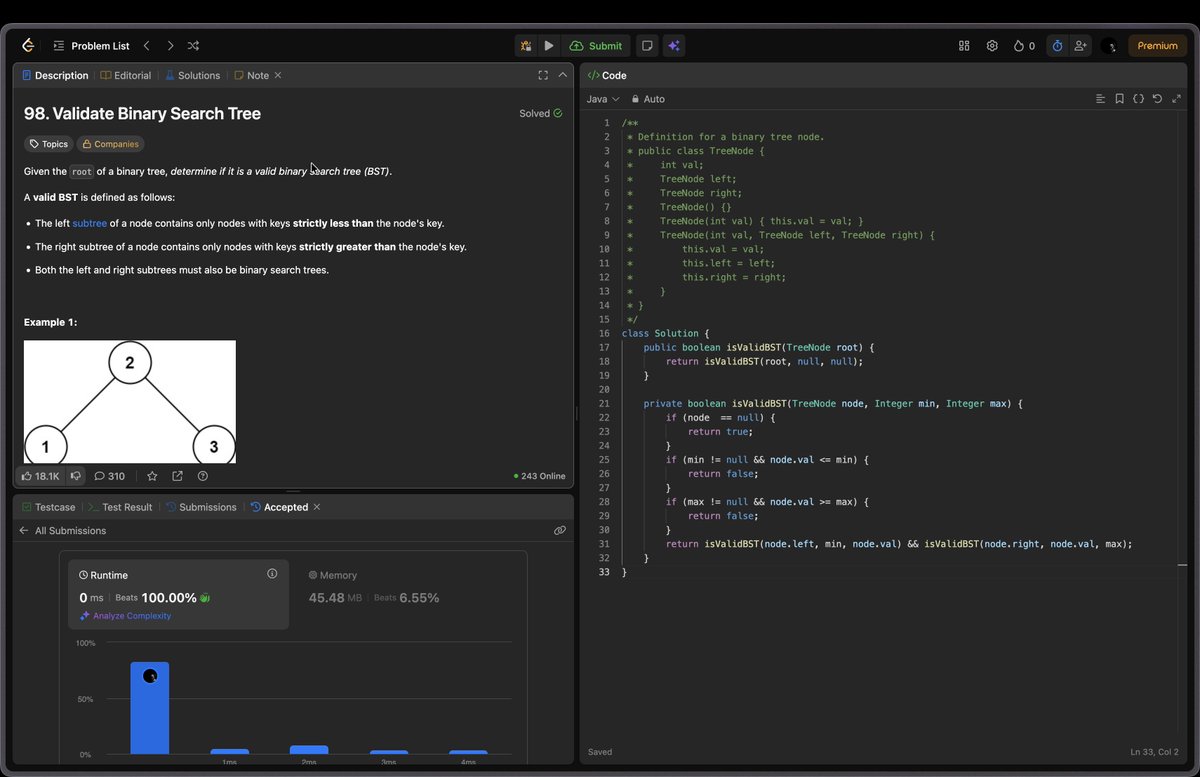Toggle the stopwatch timer in the header

pos(1057,45)
